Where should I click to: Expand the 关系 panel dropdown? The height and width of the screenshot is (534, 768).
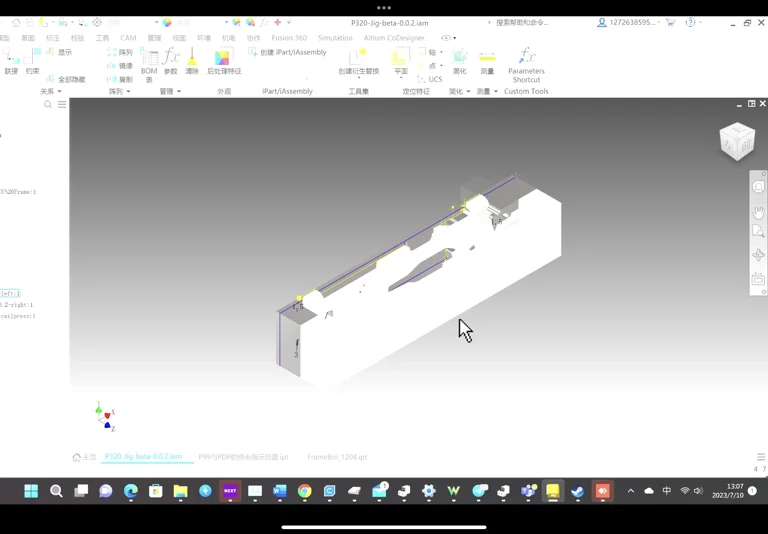pyautogui.click(x=51, y=91)
